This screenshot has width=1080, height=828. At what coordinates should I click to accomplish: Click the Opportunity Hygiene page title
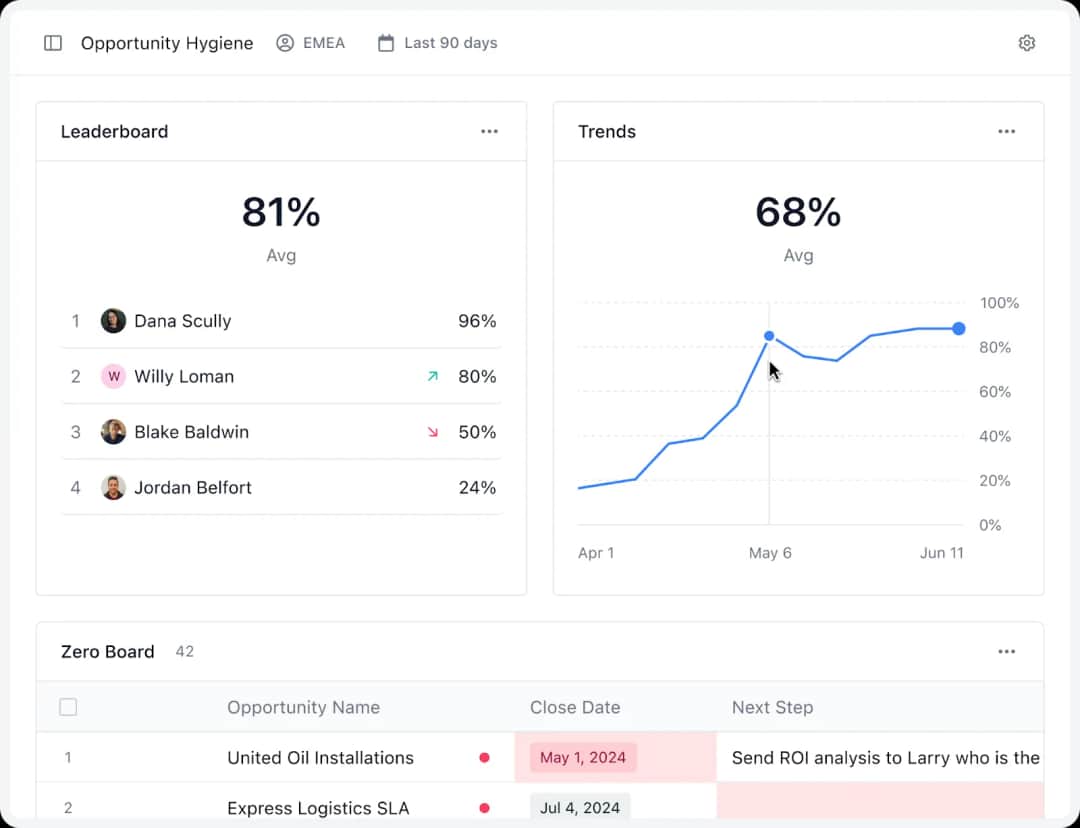click(167, 43)
